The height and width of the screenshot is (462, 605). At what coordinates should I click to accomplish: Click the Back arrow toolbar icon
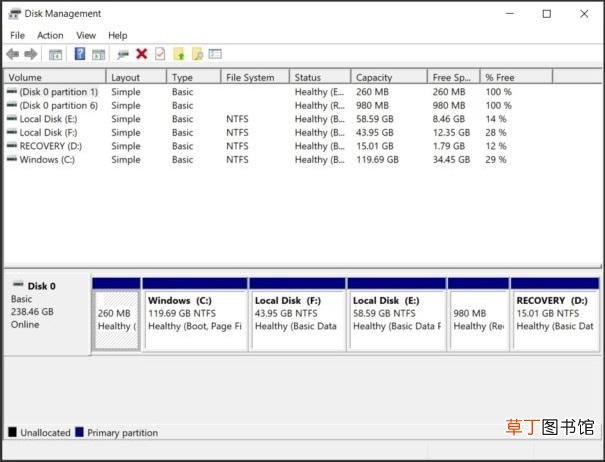pyautogui.click(x=13, y=54)
